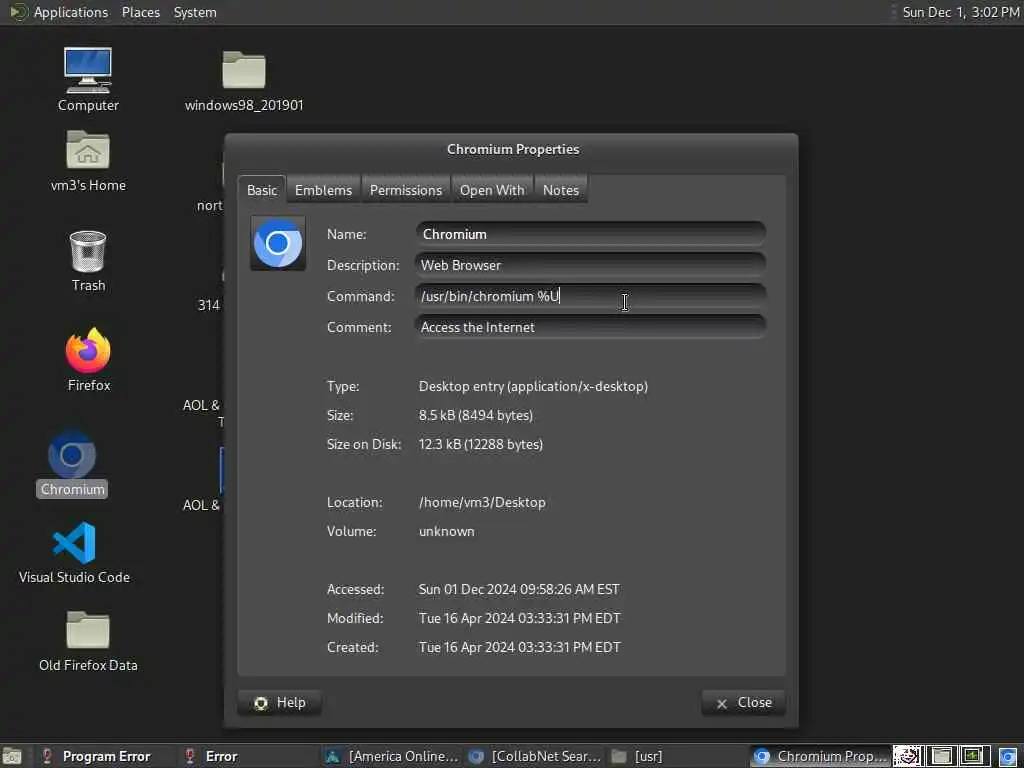Switch to the Notes tab

coord(561,190)
